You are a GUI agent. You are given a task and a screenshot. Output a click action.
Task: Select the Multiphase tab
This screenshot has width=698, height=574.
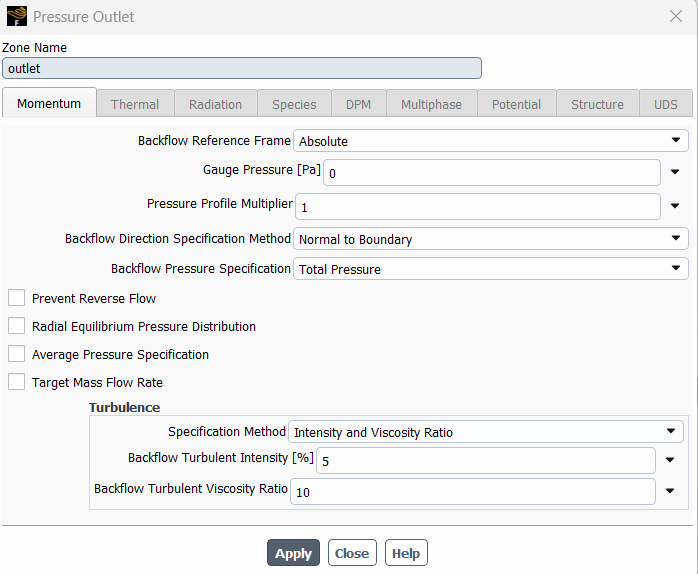431,104
